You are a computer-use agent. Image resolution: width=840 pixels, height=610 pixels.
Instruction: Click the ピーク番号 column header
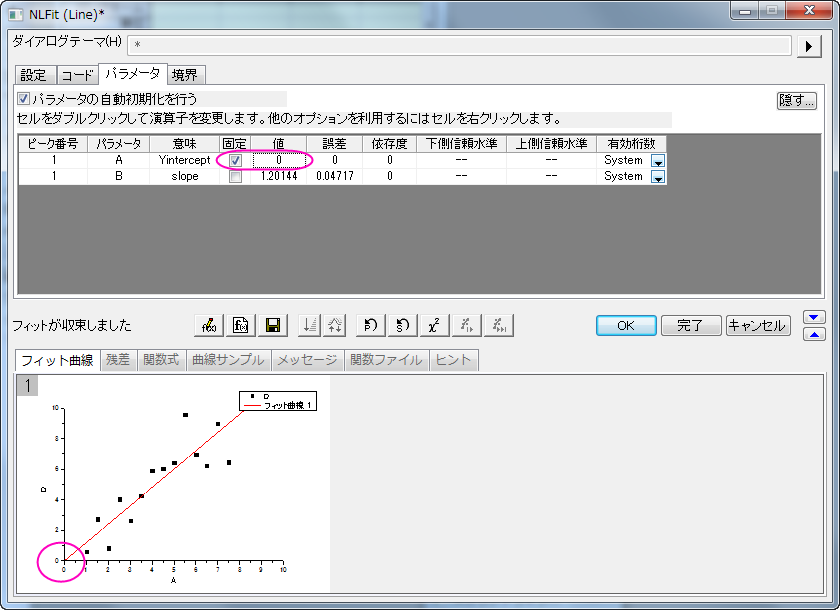[x=53, y=144]
